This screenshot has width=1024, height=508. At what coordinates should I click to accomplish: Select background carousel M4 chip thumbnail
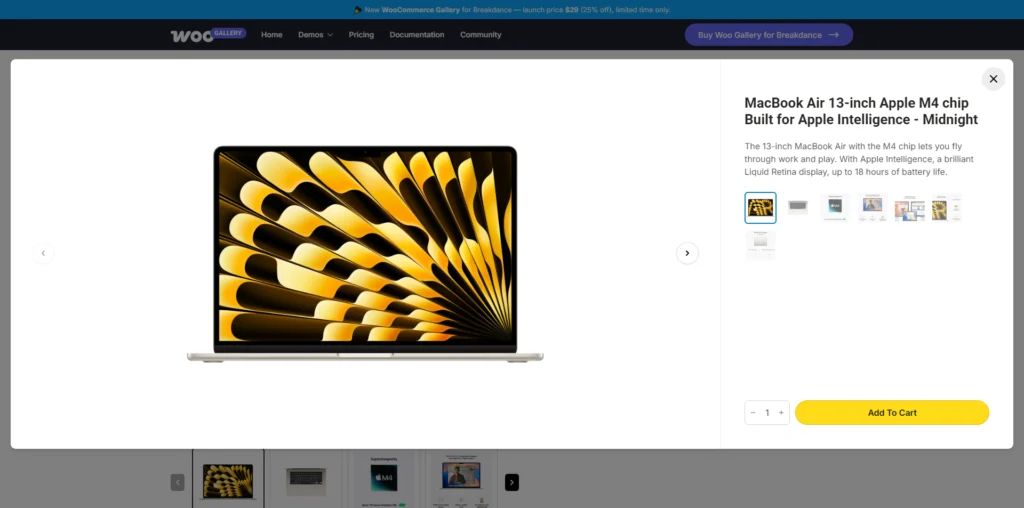(383, 479)
